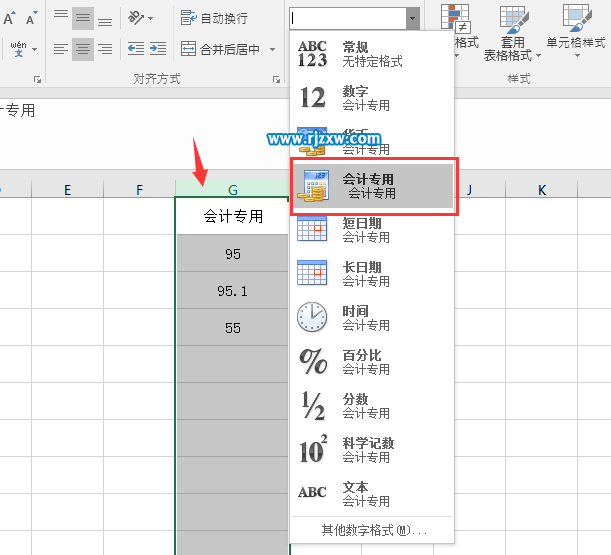Align cell text to the right
611x555 pixels.
pos(105,49)
